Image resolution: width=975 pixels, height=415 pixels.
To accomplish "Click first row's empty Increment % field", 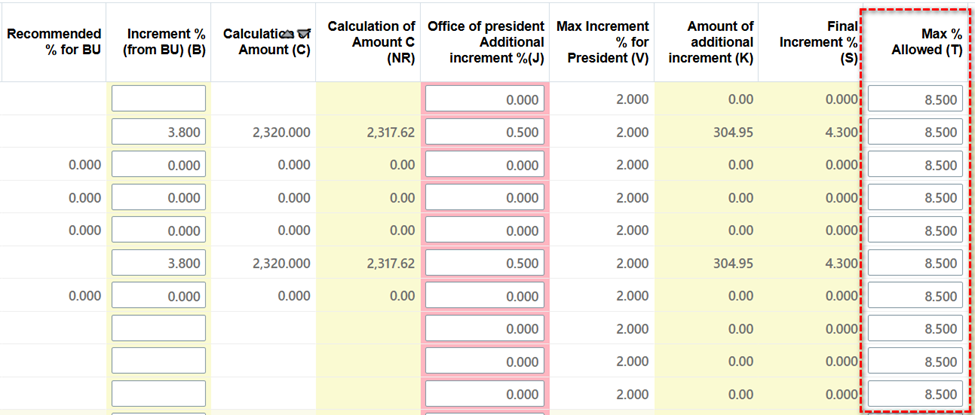I will point(158,99).
